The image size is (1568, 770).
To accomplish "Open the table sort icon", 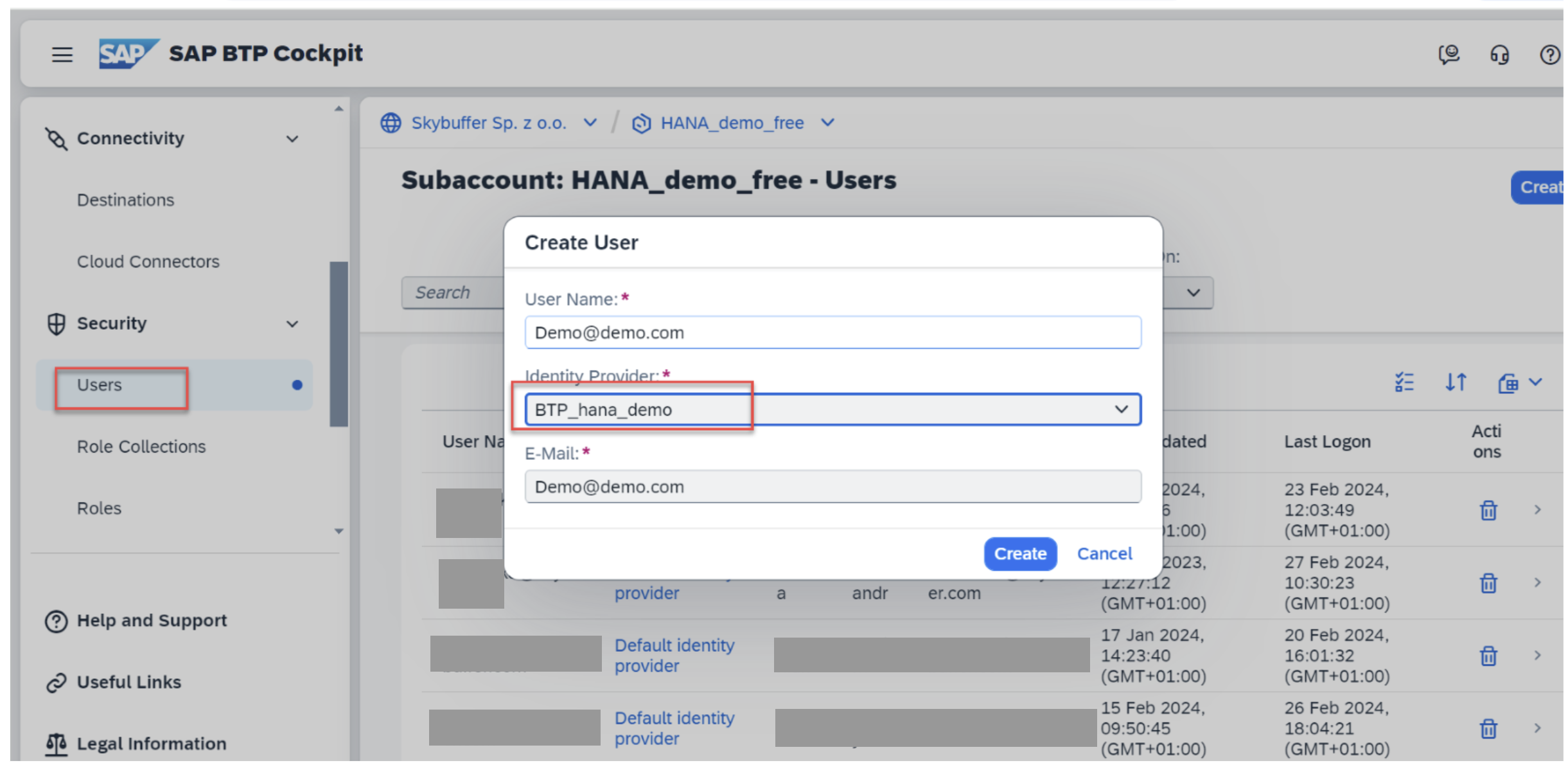I will (1456, 382).
